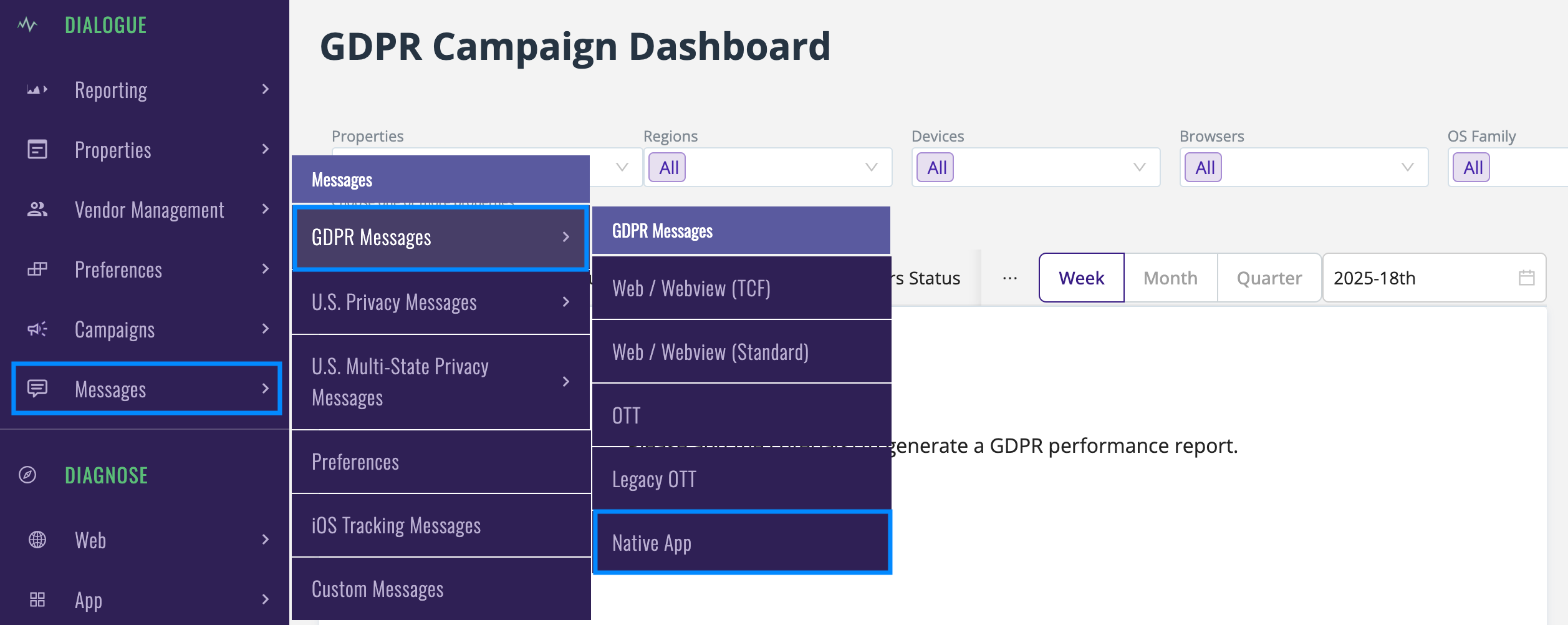
Task: Select the Week period toggle
Action: point(1082,278)
